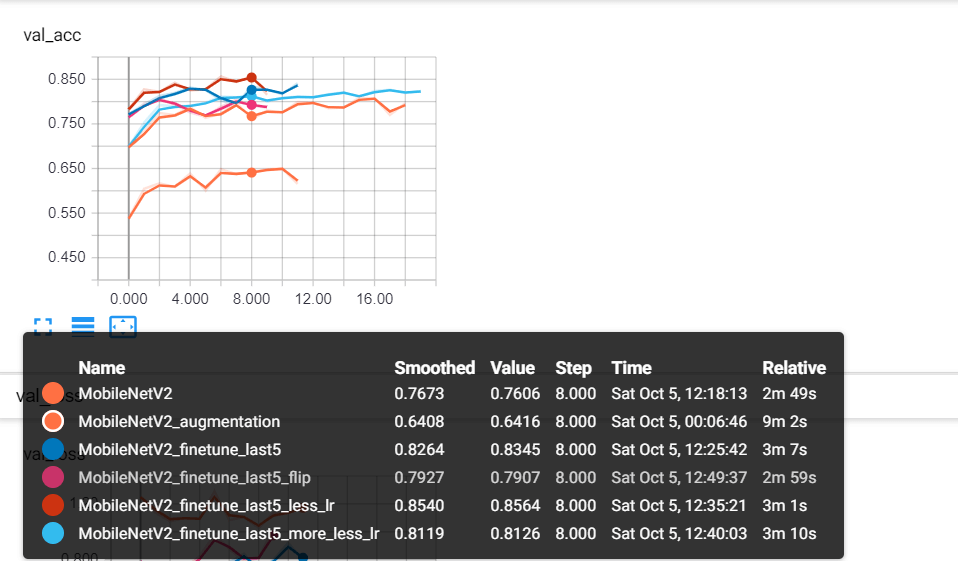Click the MobileNetV2 orange color circle
The image size is (958, 561).
(53, 394)
